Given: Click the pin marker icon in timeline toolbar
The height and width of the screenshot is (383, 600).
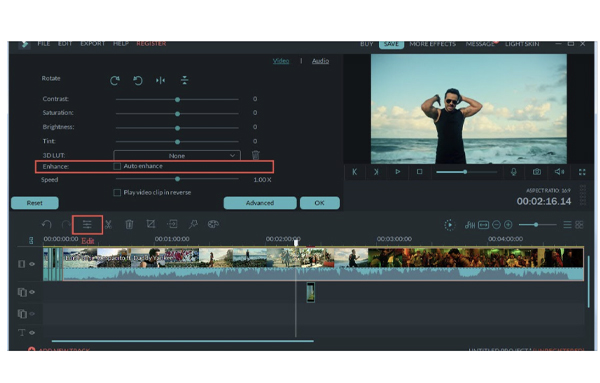Looking at the screenshot, I should [x=193, y=224].
